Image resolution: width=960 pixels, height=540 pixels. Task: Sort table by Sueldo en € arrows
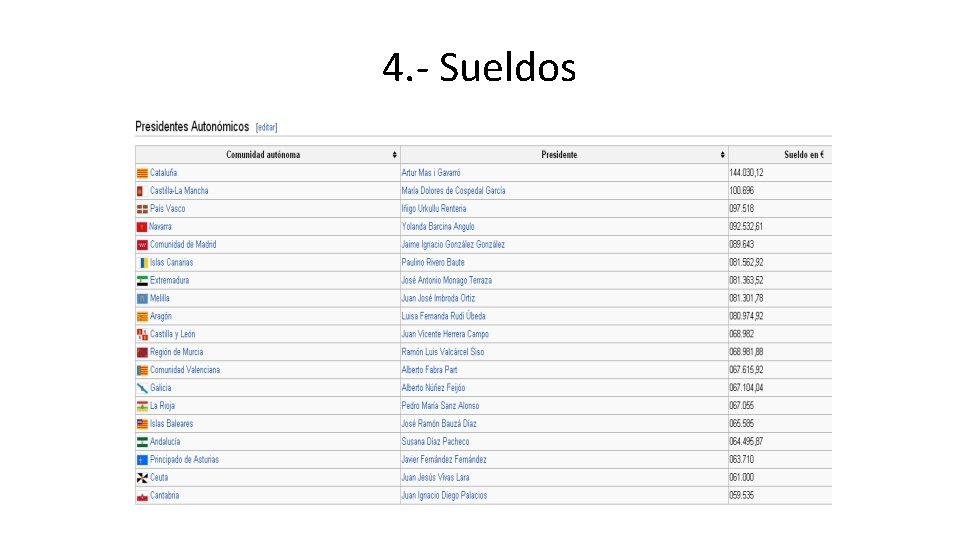(x=827, y=155)
